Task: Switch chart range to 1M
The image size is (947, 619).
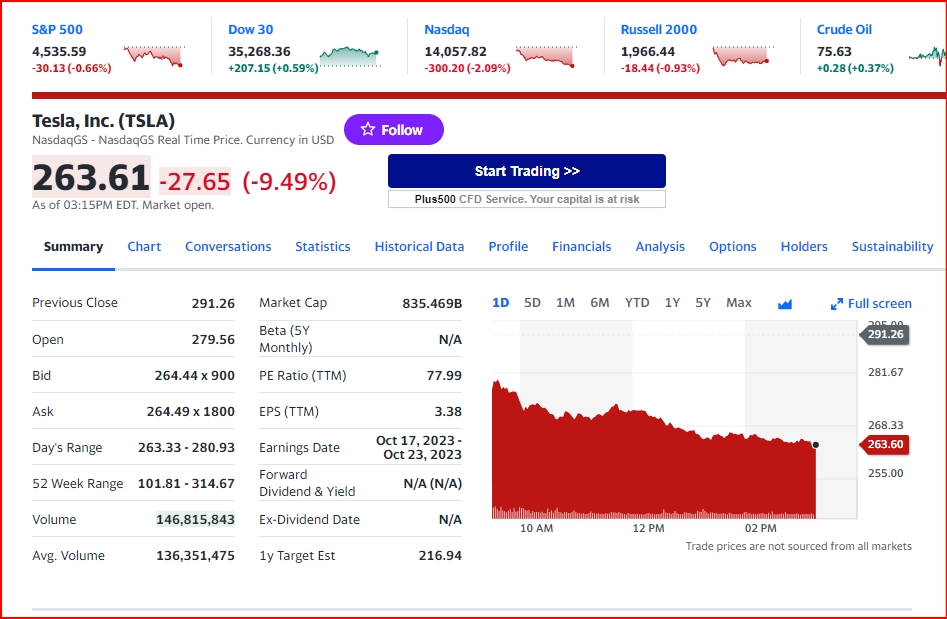Action: click(565, 303)
